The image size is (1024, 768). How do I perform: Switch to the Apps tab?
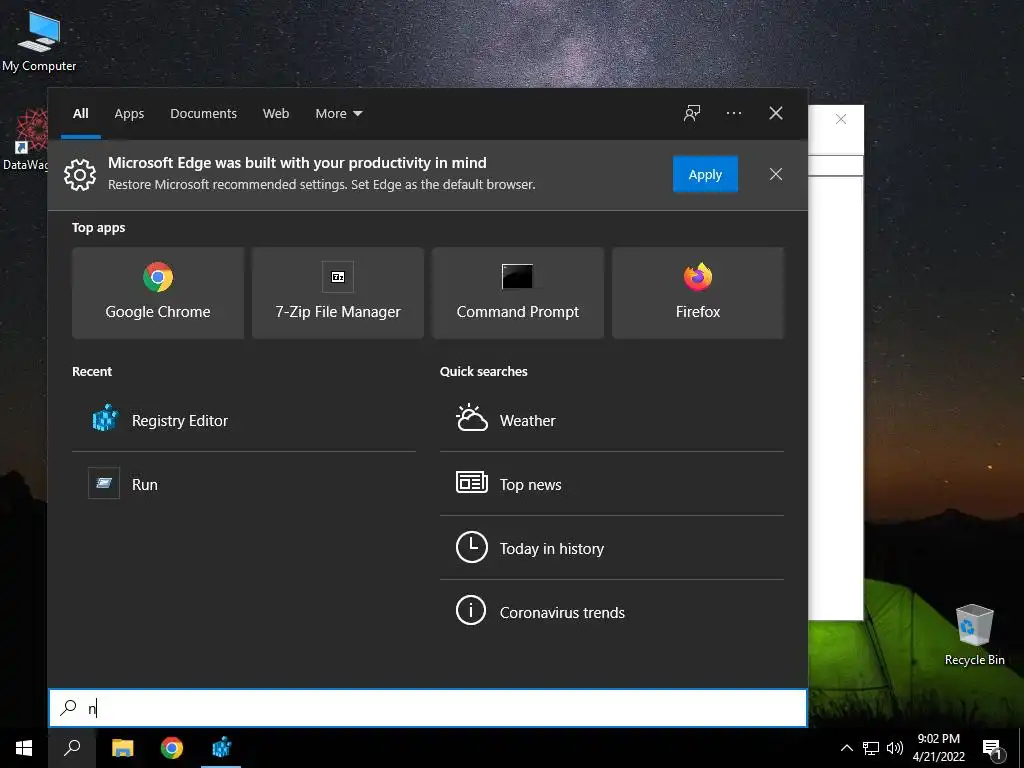[129, 113]
